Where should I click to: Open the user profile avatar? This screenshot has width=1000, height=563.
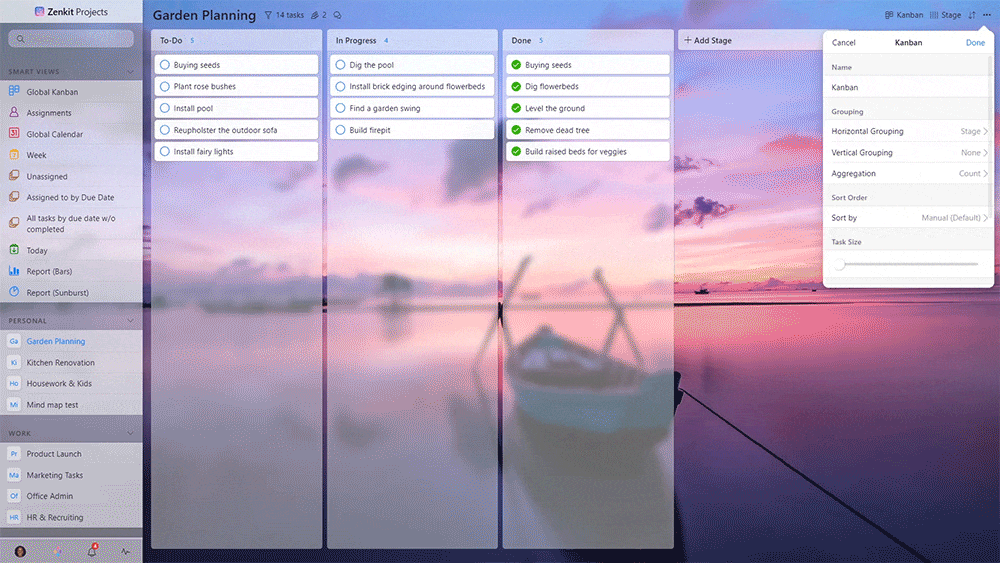tap(20, 551)
